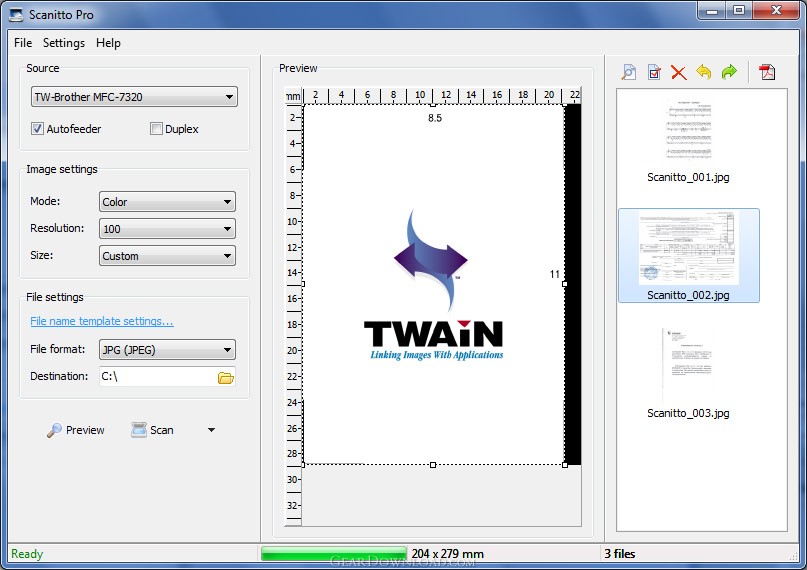
Task: Delete selected file with red X
Action: pyautogui.click(x=679, y=73)
